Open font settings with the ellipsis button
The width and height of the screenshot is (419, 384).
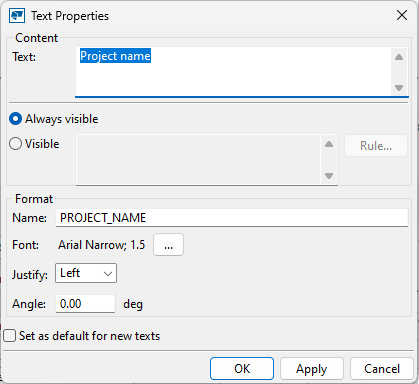tap(168, 245)
